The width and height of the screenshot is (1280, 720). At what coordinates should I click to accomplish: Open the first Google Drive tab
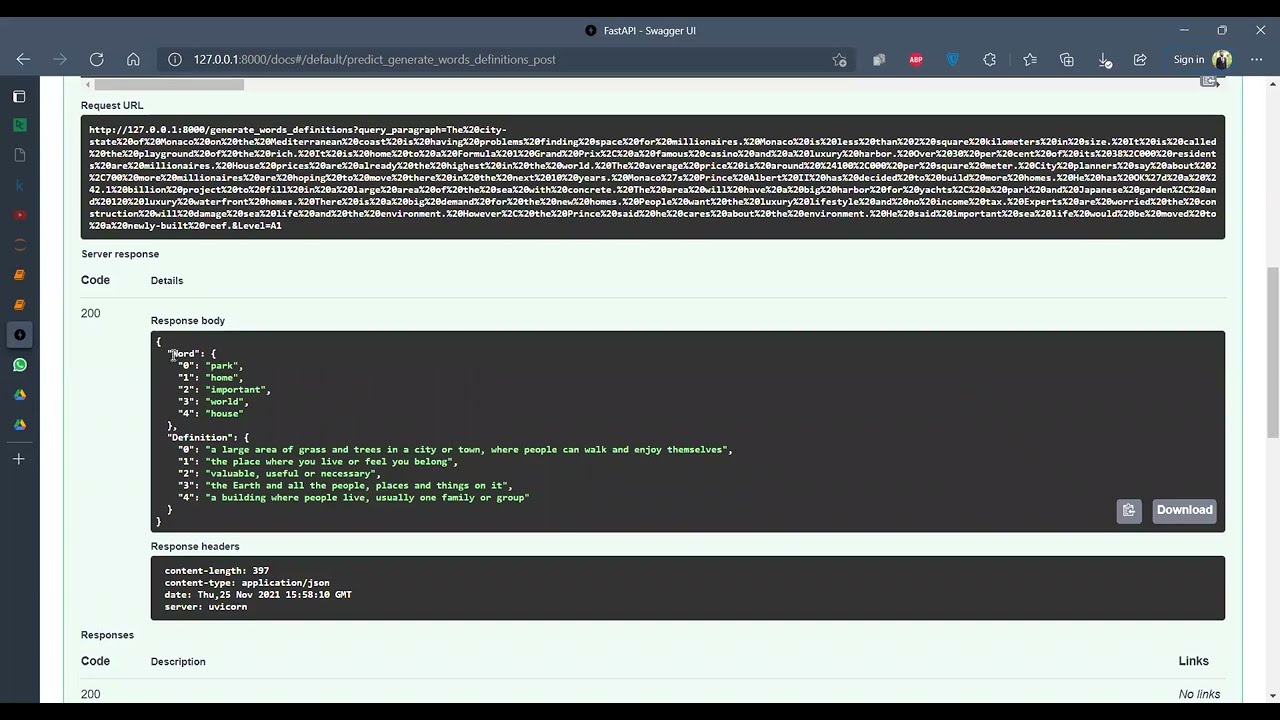click(19, 395)
